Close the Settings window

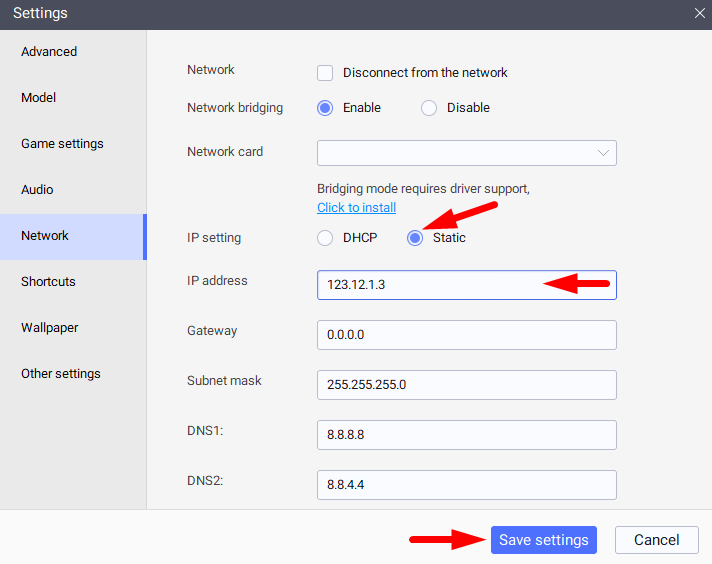699,13
